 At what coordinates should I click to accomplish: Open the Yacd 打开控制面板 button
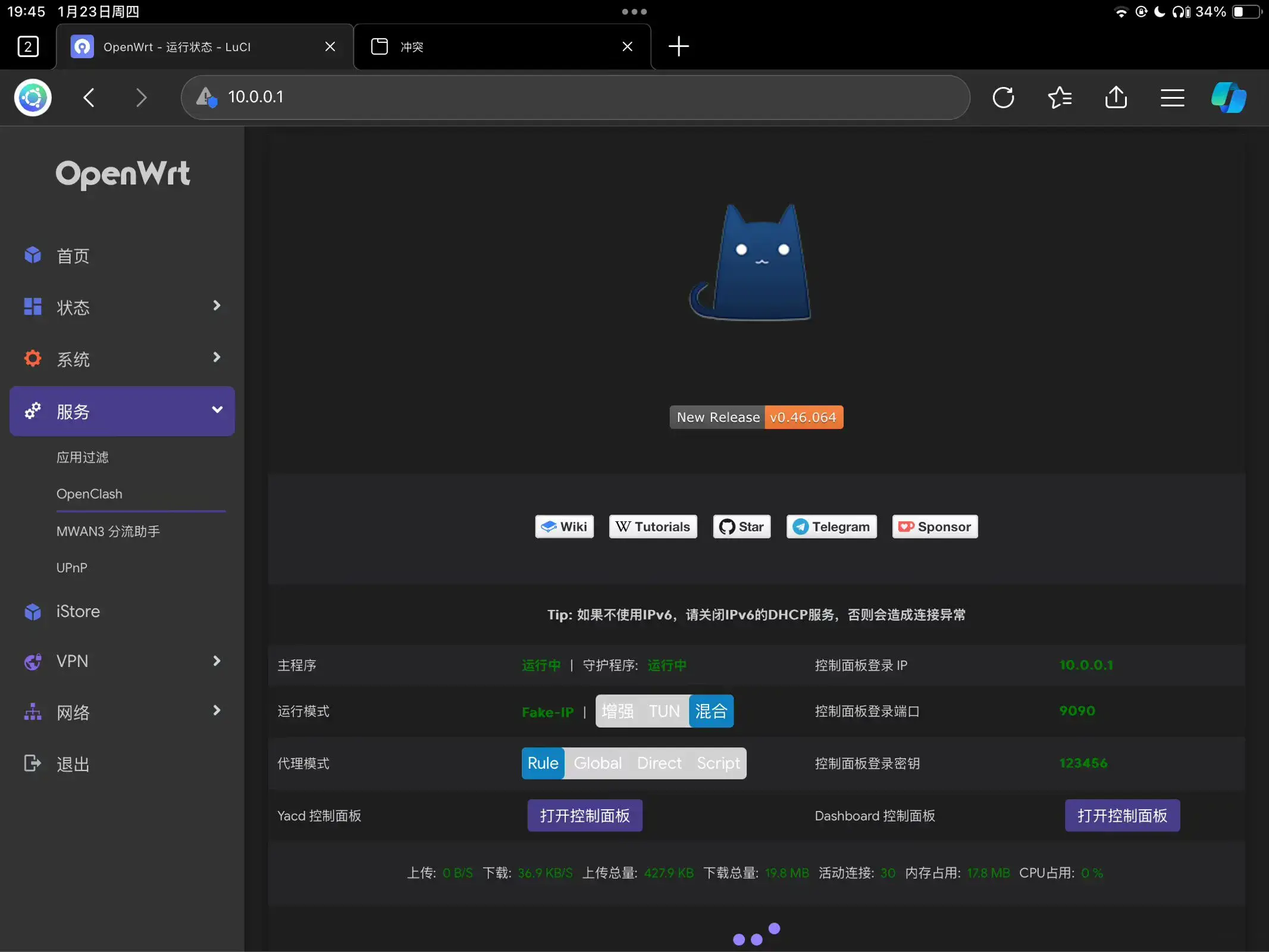pos(584,816)
